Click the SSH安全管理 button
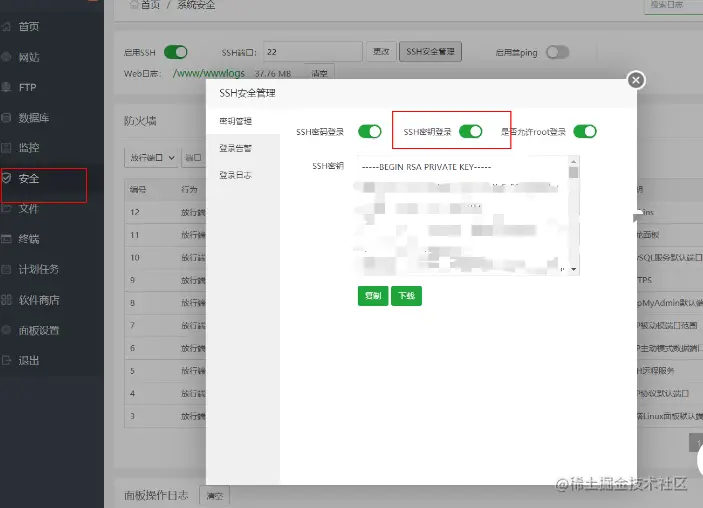The image size is (703, 508). click(430, 52)
